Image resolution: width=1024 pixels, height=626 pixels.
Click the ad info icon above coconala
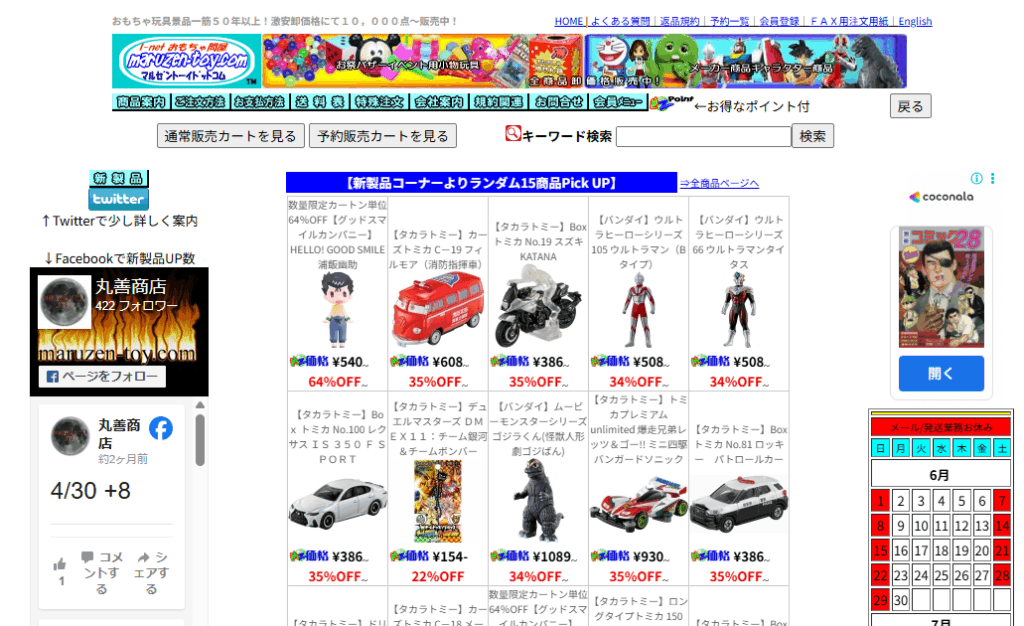pyautogui.click(x=976, y=178)
